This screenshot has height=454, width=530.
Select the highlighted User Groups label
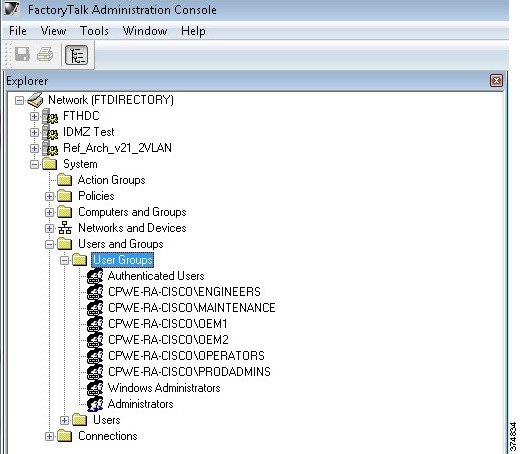(x=123, y=260)
